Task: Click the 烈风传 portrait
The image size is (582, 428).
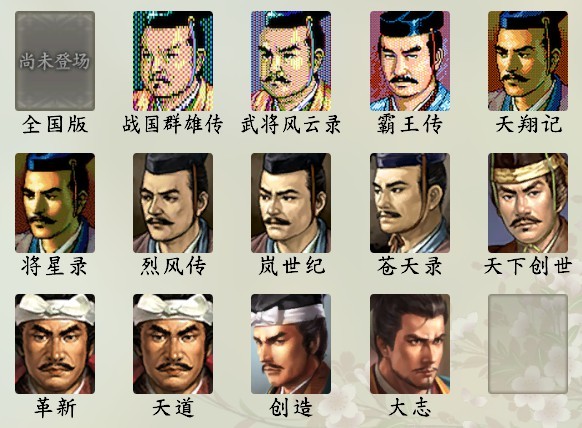Action: click(x=173, y=203)
